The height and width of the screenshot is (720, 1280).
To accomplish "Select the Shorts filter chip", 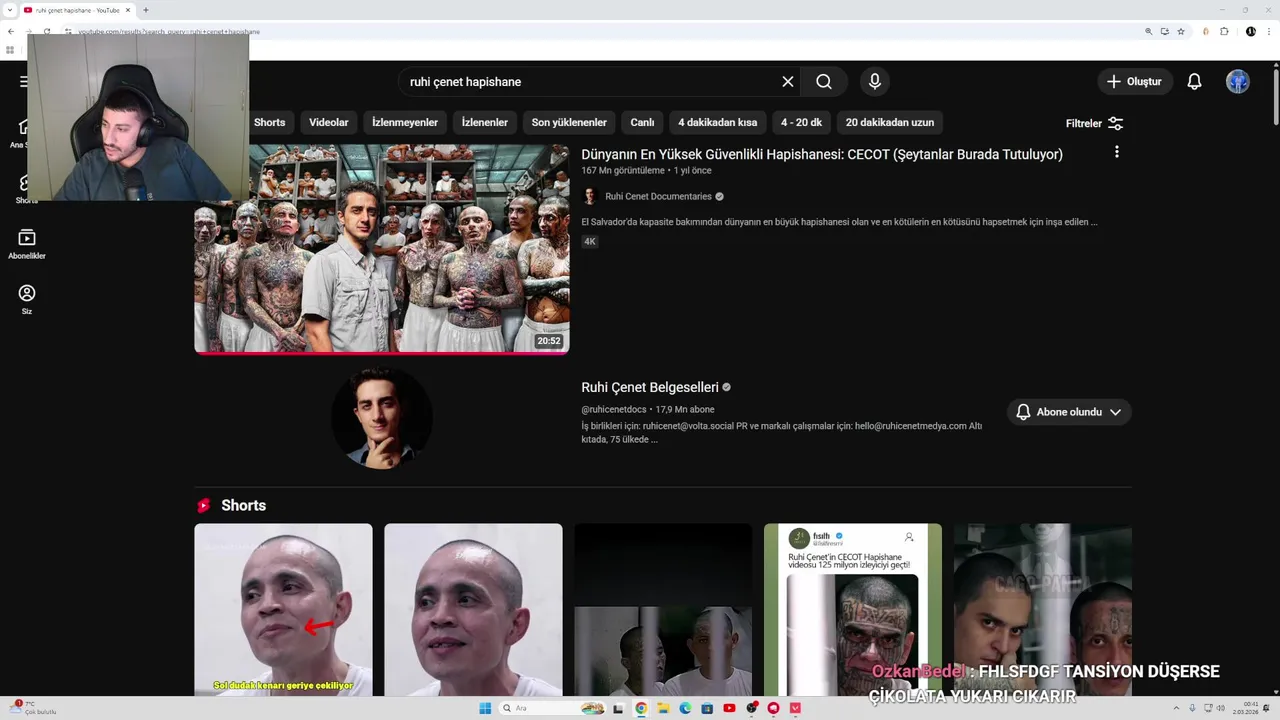I will [x=269, y=122].
